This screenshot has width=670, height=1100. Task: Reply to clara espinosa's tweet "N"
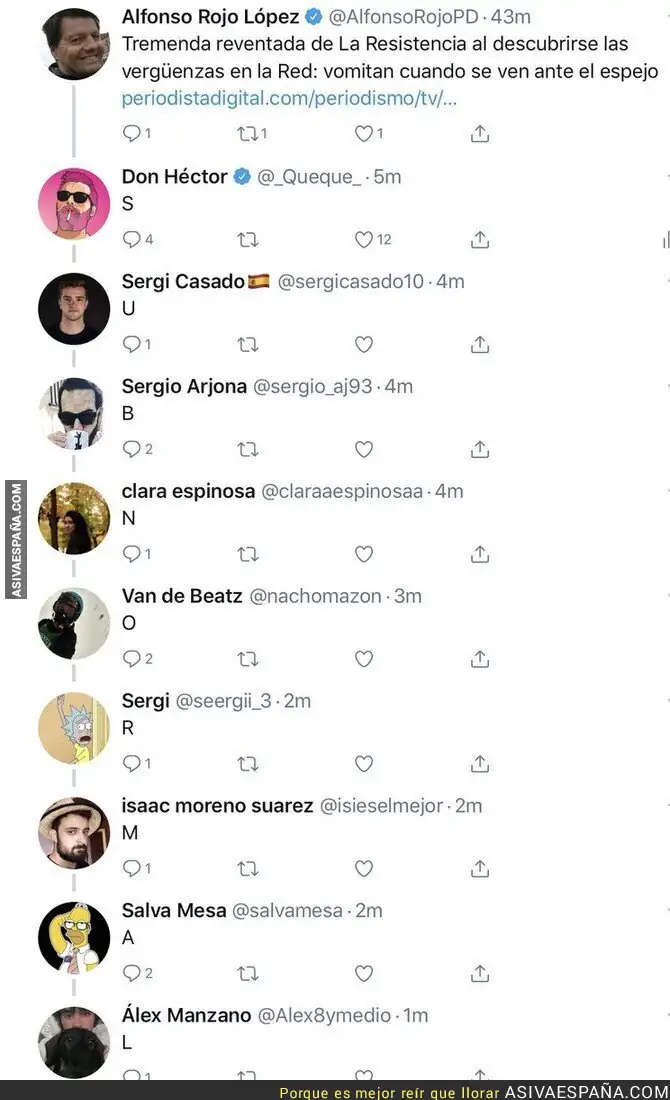pos(131,554)
